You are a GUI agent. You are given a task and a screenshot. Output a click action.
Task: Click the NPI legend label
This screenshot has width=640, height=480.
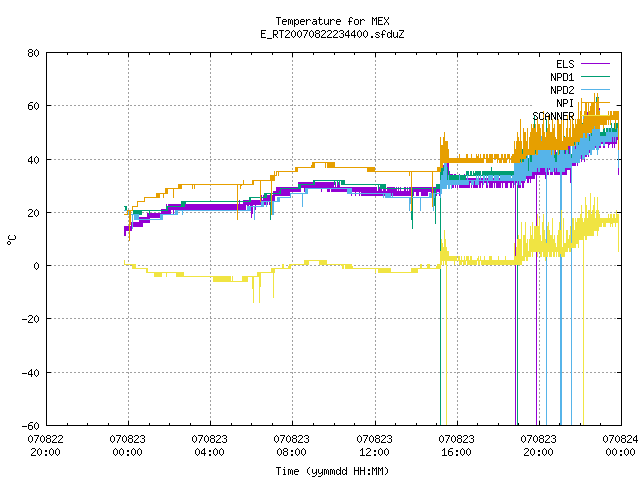565,103
